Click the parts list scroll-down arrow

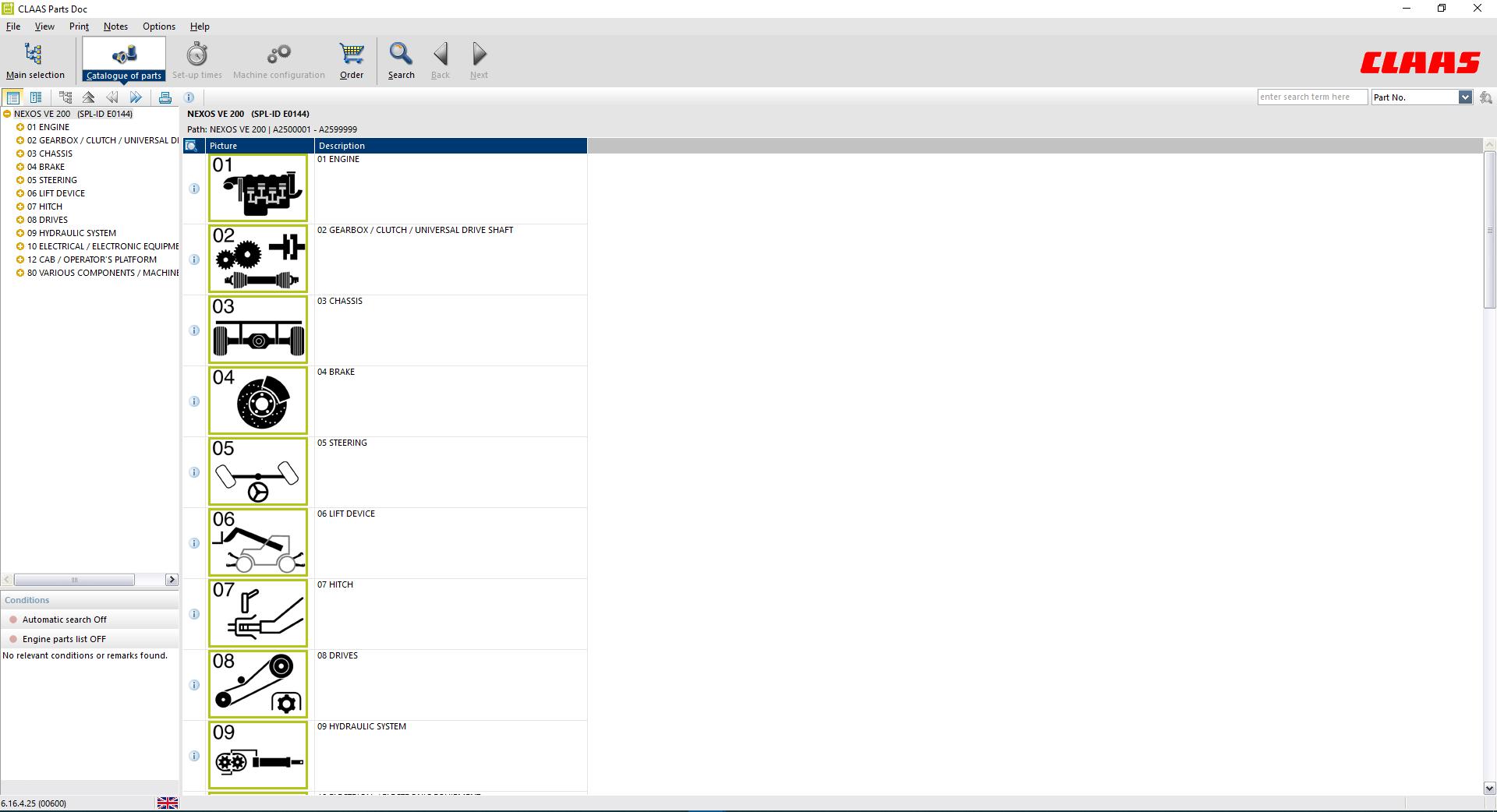pyautogui.click(x=1489, y=788)
